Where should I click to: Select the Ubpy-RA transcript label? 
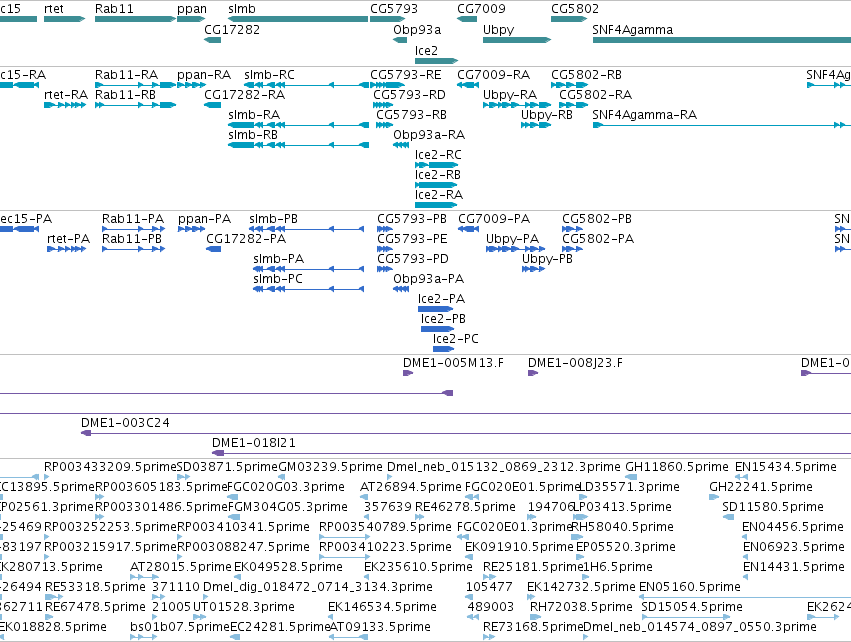510,94
